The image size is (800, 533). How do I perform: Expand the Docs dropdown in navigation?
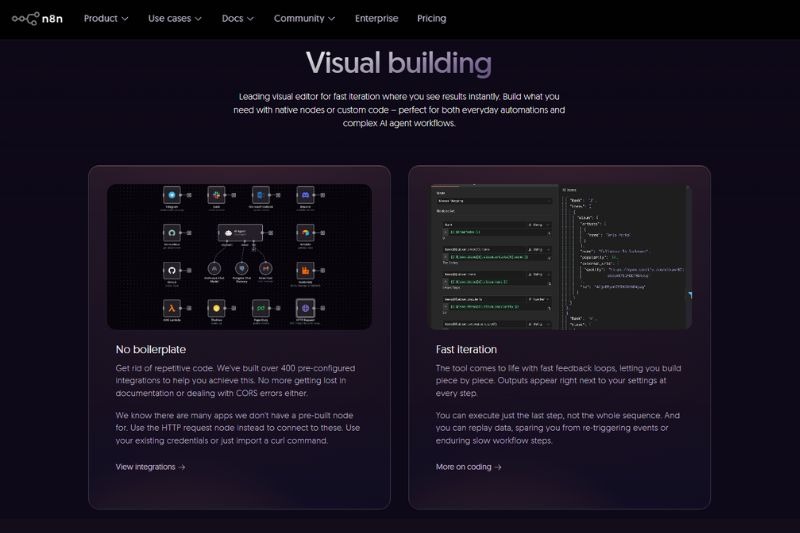[x=237, y=18]
